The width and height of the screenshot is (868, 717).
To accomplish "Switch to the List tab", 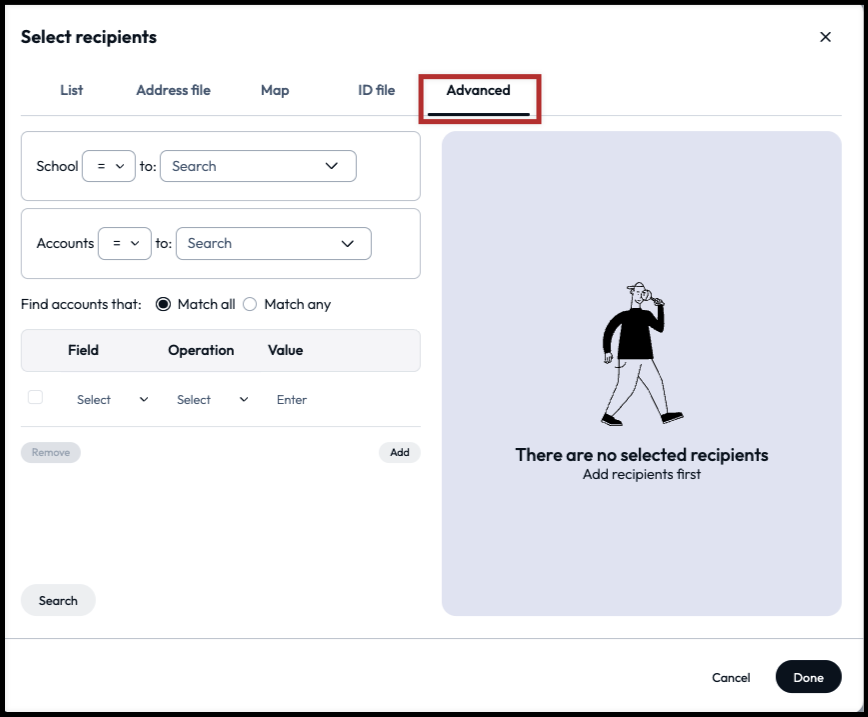I will tap(71, 90).
